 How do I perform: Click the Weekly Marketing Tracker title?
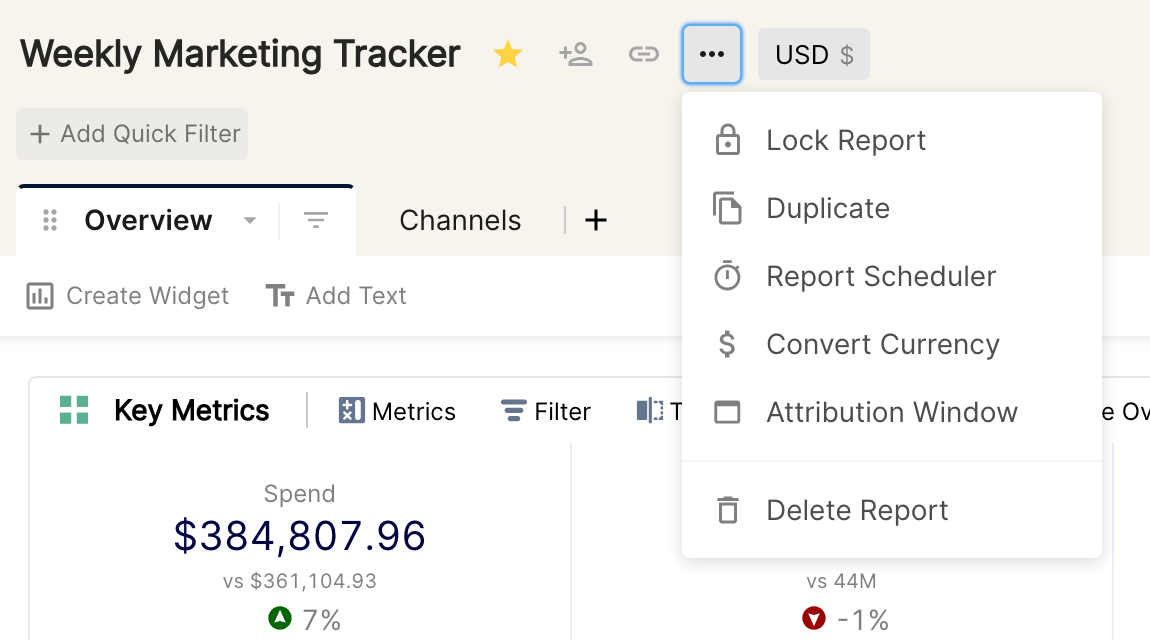point(240,54)
